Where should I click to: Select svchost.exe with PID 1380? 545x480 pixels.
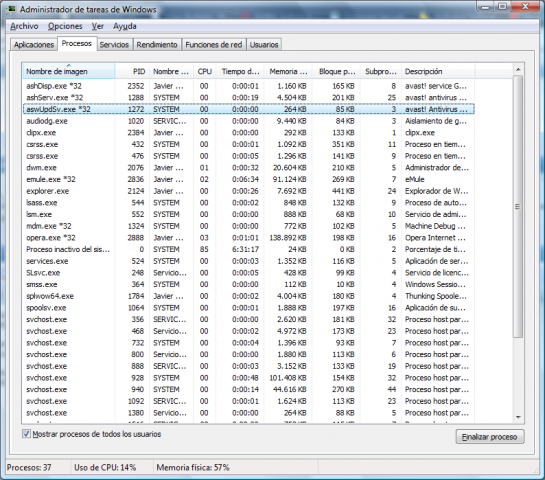coord(249,413)
